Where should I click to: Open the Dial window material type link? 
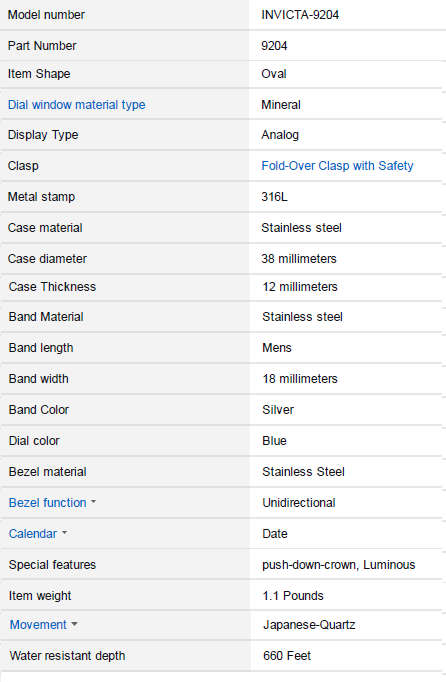click(x=77, y=105)
